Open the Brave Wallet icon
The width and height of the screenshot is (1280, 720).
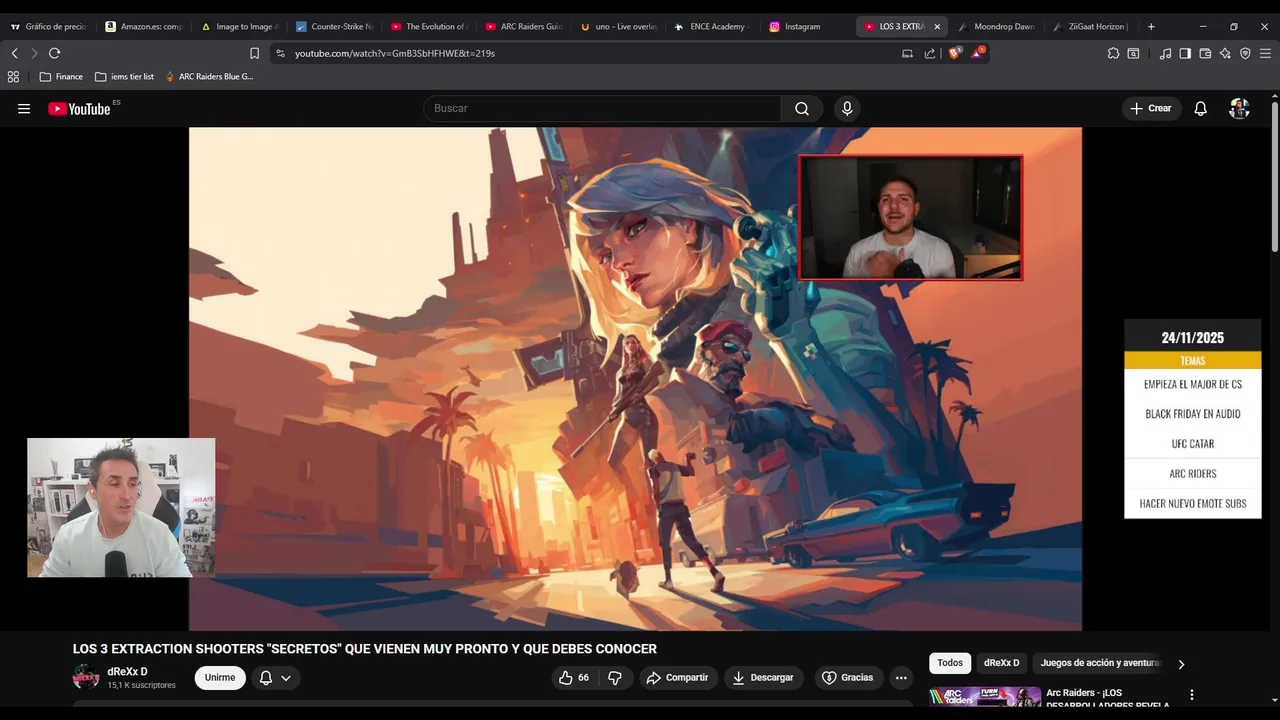(x=1205, y=53)
